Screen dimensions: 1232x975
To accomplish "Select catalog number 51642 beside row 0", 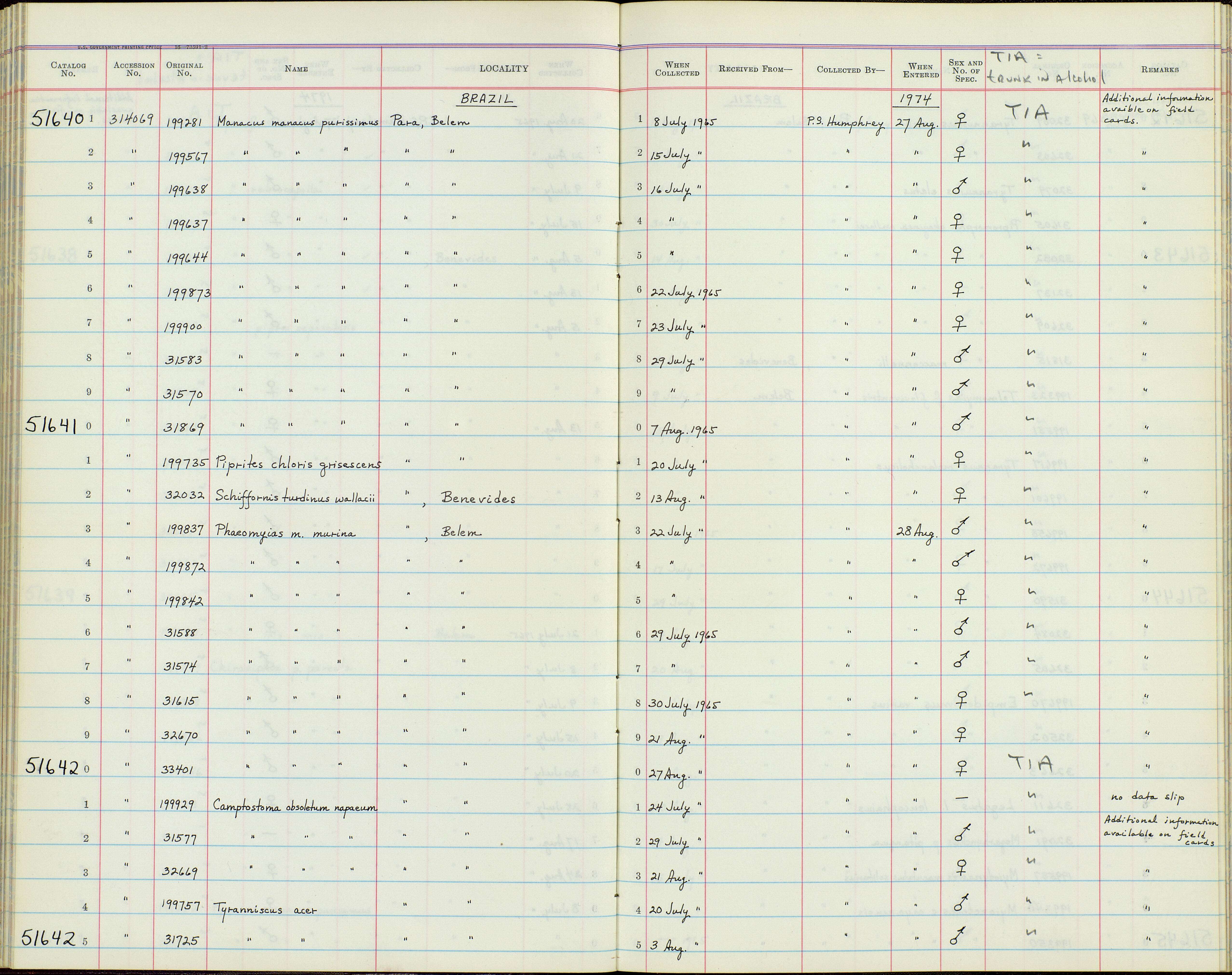I will coord(51,767).
